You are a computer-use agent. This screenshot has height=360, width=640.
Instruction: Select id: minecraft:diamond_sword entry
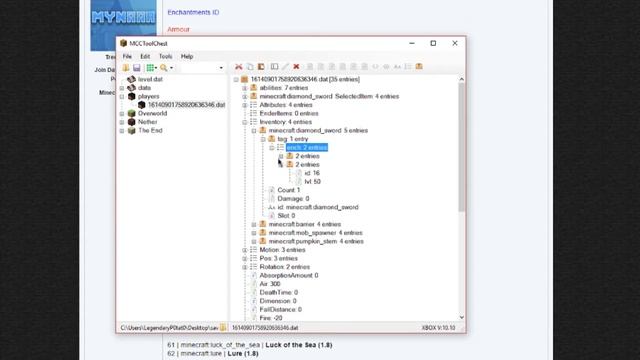pyautogui.click(x=318, y=207)
